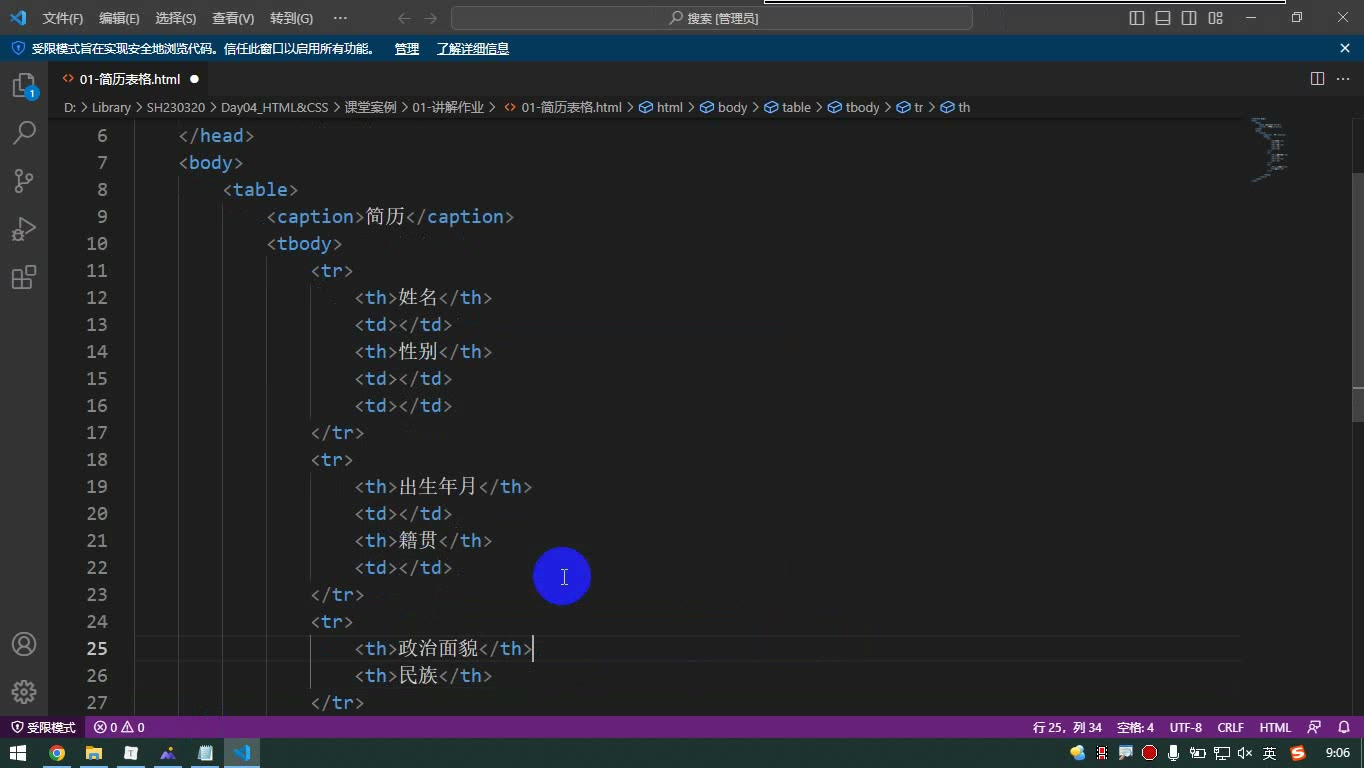Screen dimensions: 1364x768
Task: Open the 文件(F) menu
Action: tap(62, 18)
